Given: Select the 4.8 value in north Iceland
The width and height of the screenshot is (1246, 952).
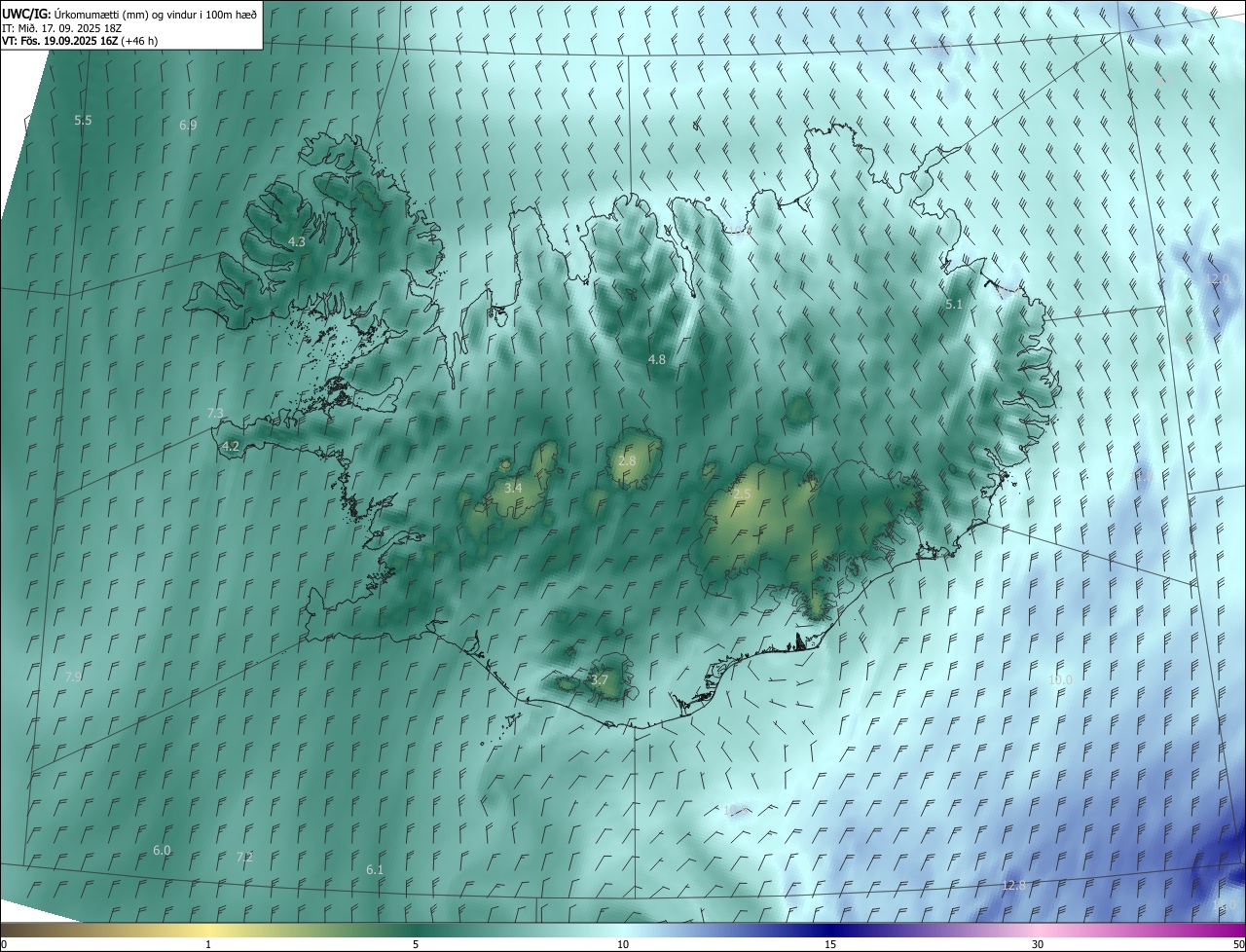Looking at the screenshot, I should (657, 359).
